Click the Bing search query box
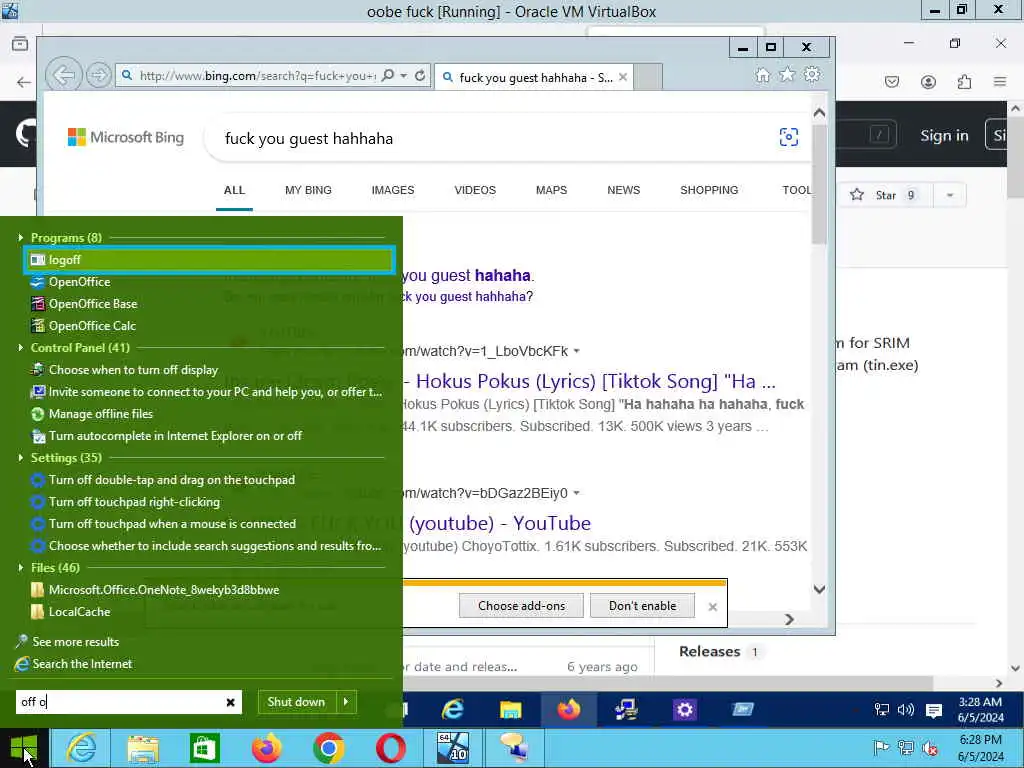Viewport: 1024px width, 768px height. point(490,138)
